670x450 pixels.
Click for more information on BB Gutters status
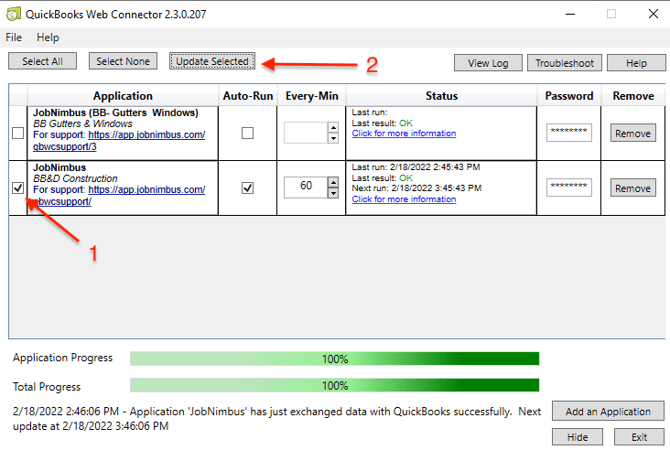[x=404, y=133]
